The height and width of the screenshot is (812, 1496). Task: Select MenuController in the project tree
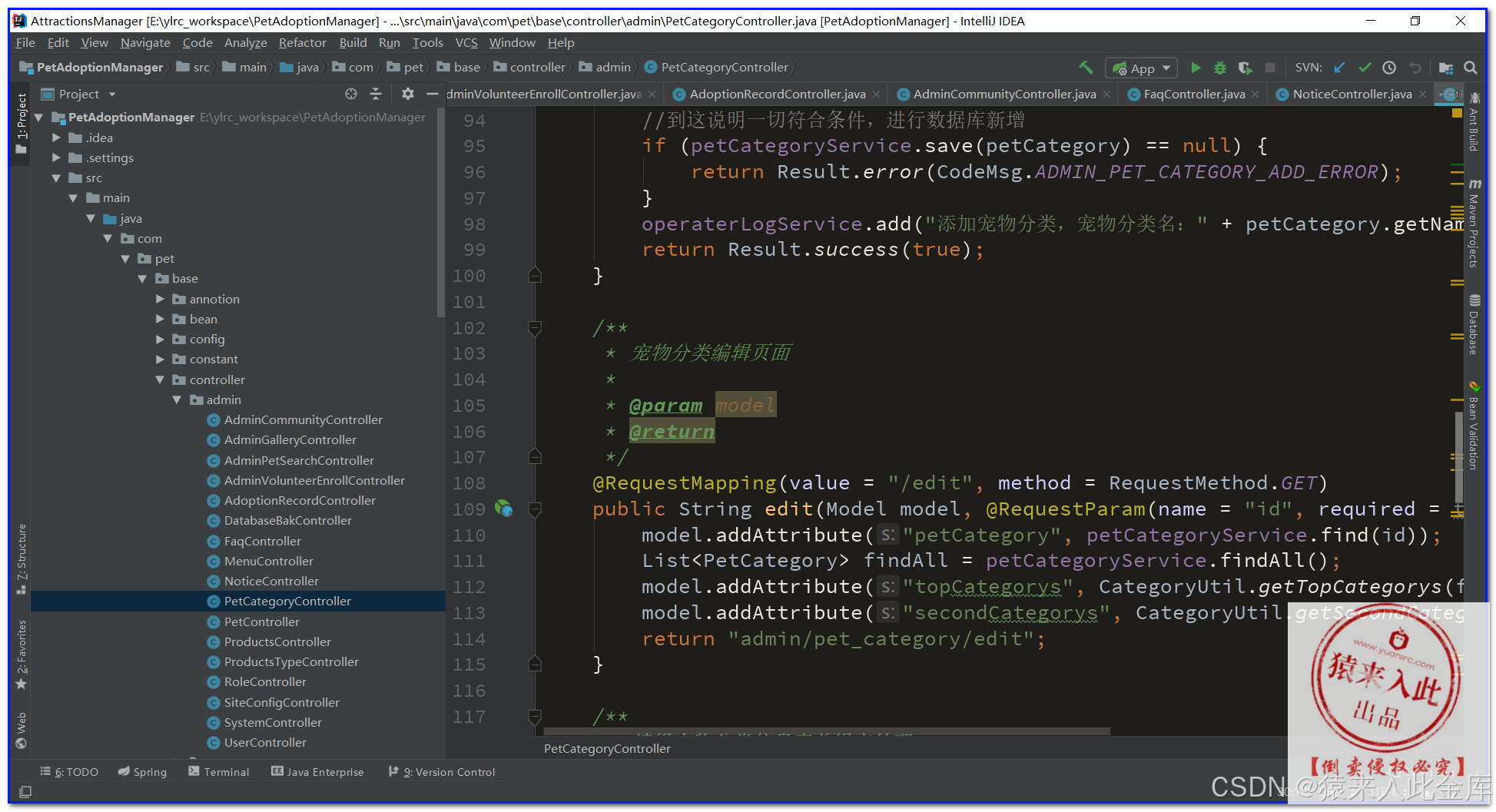click(x=268, y=562)
